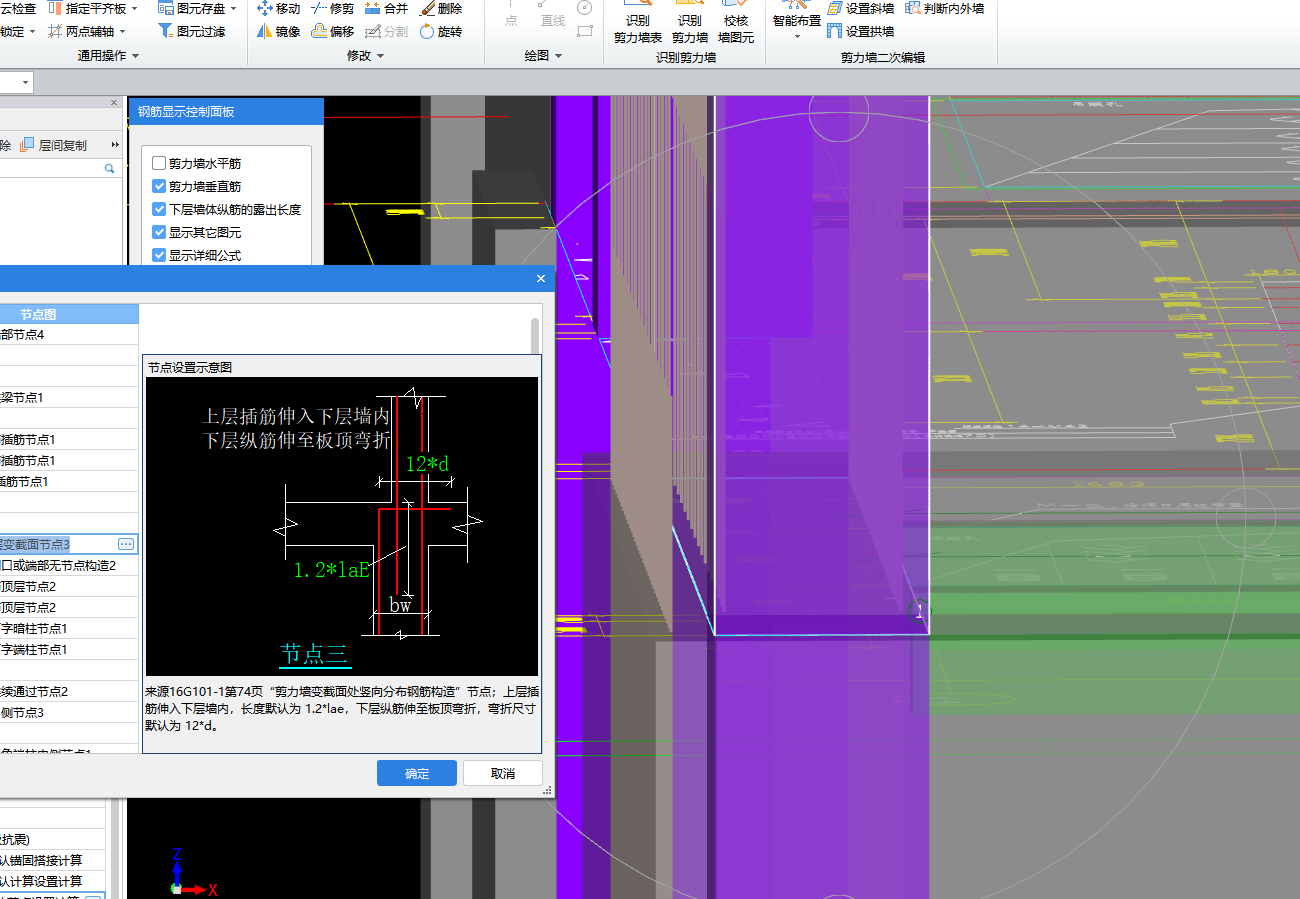This screenshot has height=899, width=1300.
Task: Click 识别剪力墙 tool
Action: pos(689,22)
